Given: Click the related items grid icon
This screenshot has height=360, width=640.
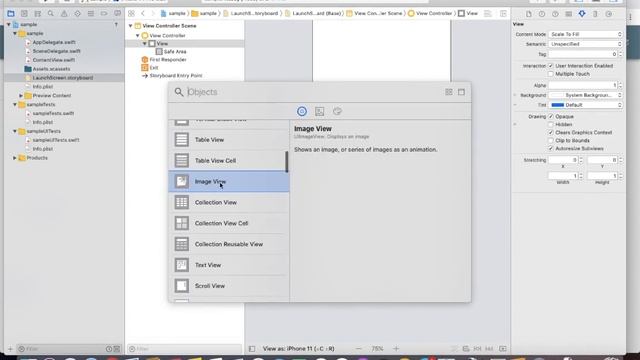Looking at the screenshot, I should pos(131,13).
